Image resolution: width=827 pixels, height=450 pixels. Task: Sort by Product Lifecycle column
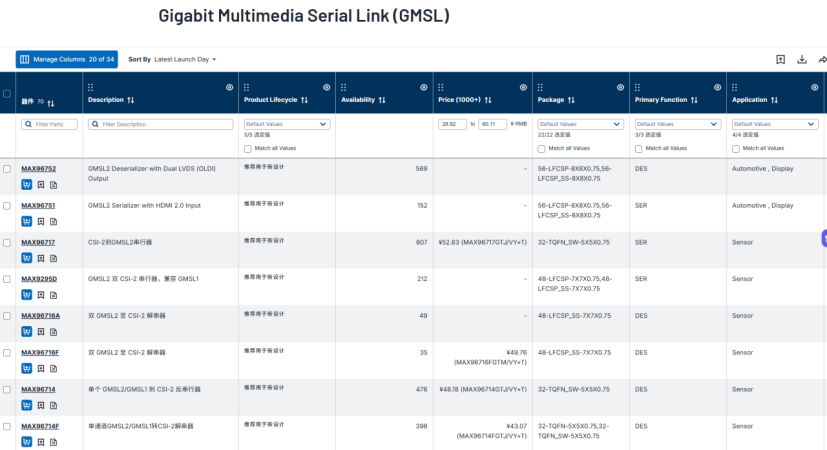tap(304, 100)
